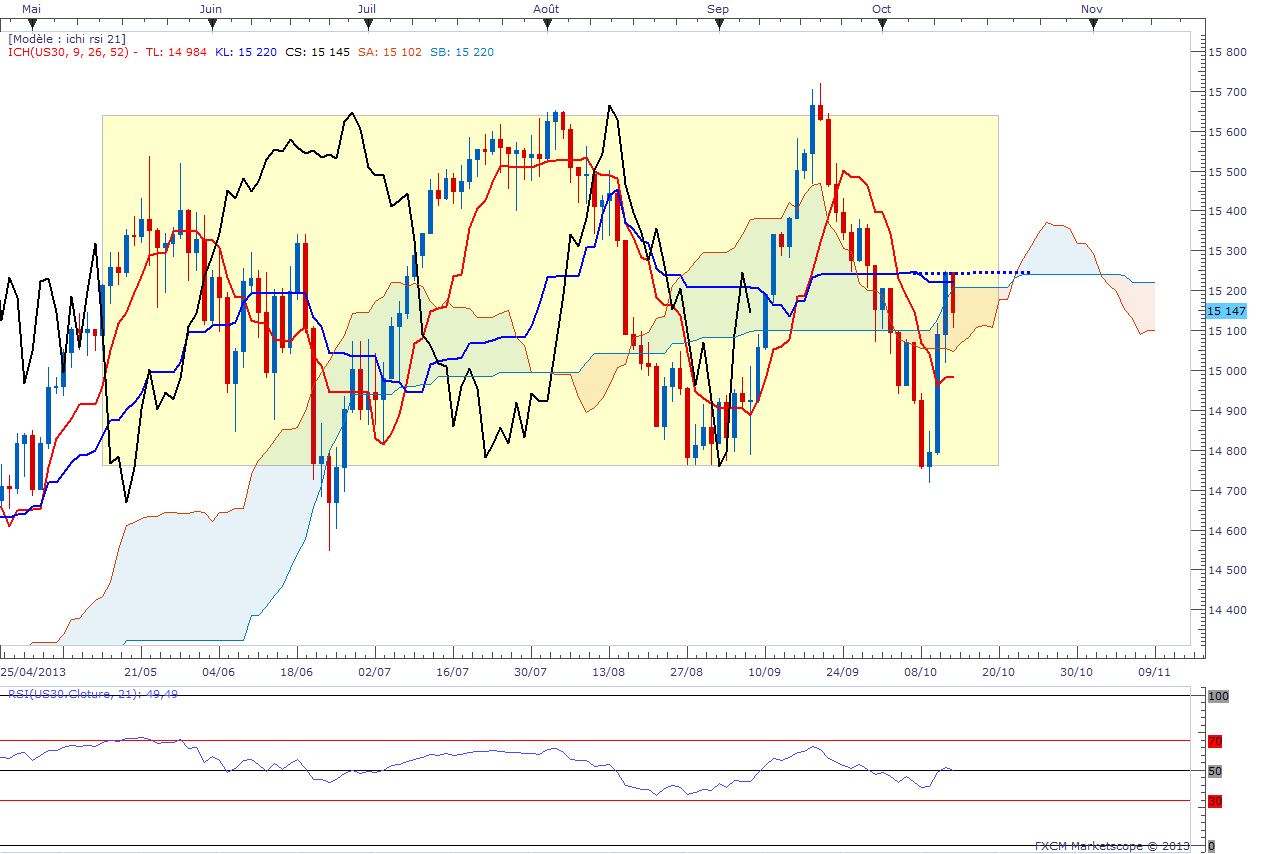The height and width of the screenshot is (854, 1263).
Task: Click the 13/08 date axis label
Action: coord(608,672)
